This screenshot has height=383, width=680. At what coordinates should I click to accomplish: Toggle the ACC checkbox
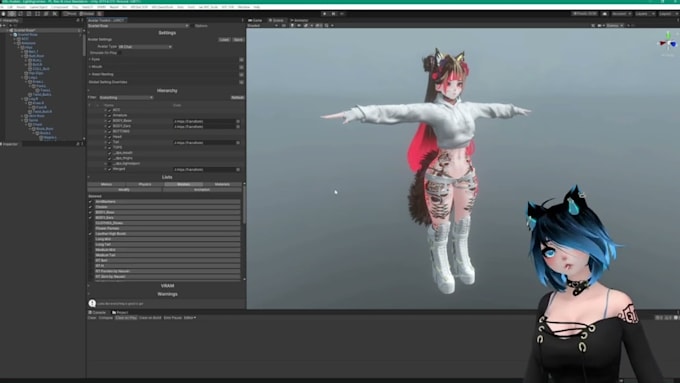(x=109, y=110)
